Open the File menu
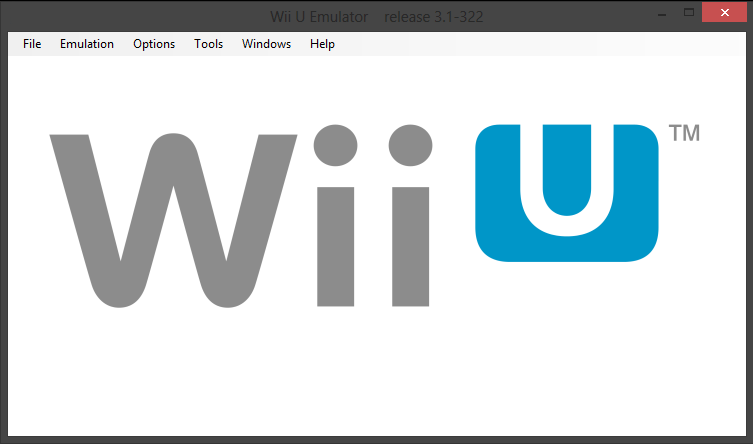 tap(32, 44)
